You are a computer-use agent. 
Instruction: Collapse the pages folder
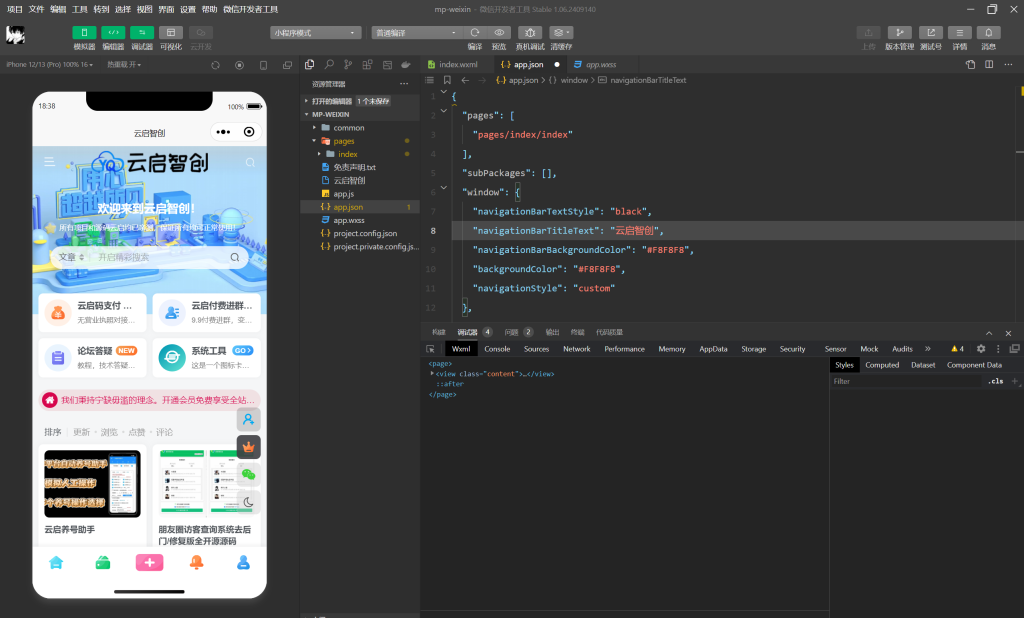tap(359, 141)
